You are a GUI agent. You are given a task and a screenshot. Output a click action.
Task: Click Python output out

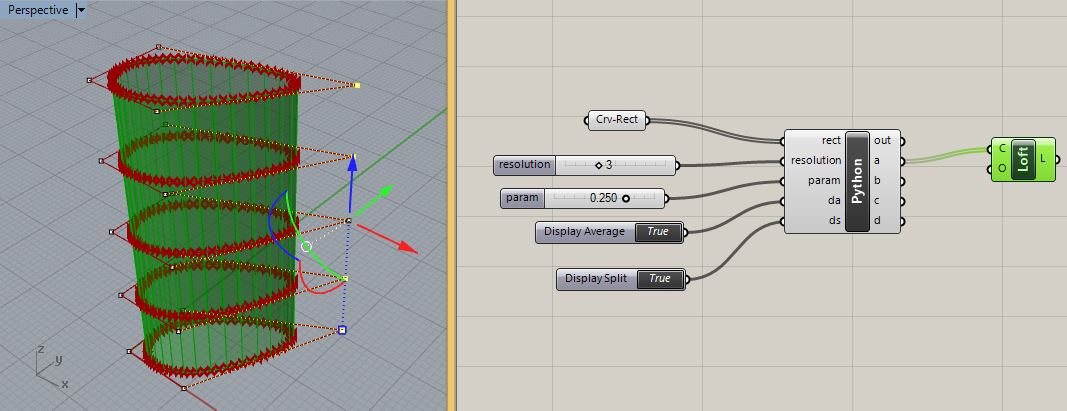[x=883, y=140]
